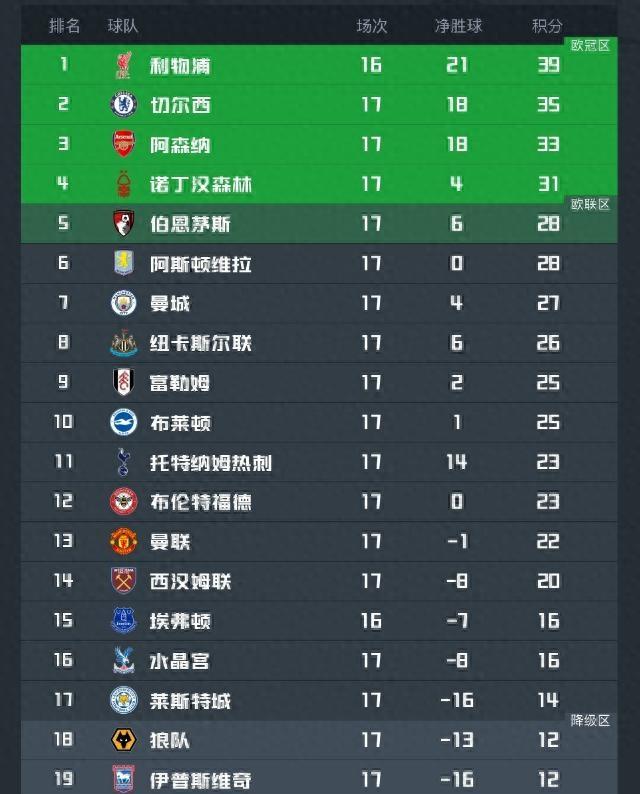
Task: Click the Liverpool club crest
Action: [x=123, y=66]
